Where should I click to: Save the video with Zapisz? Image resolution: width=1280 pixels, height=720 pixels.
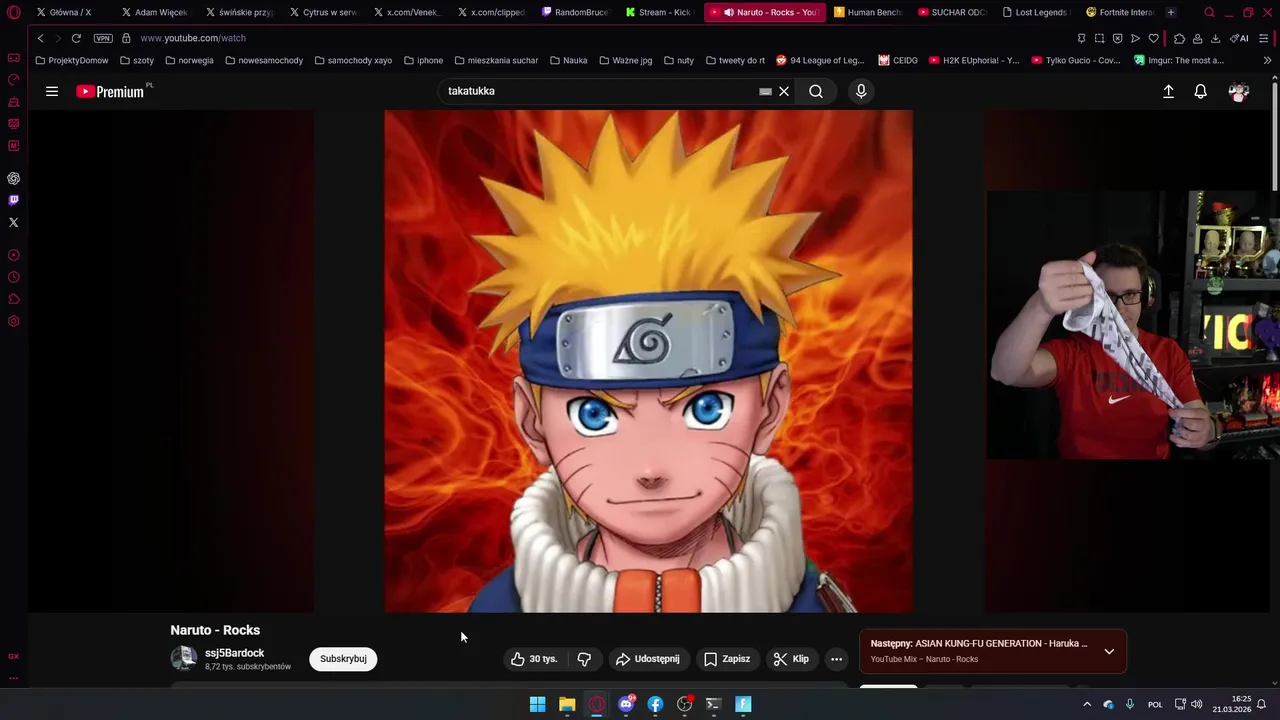tap(727, 659)
